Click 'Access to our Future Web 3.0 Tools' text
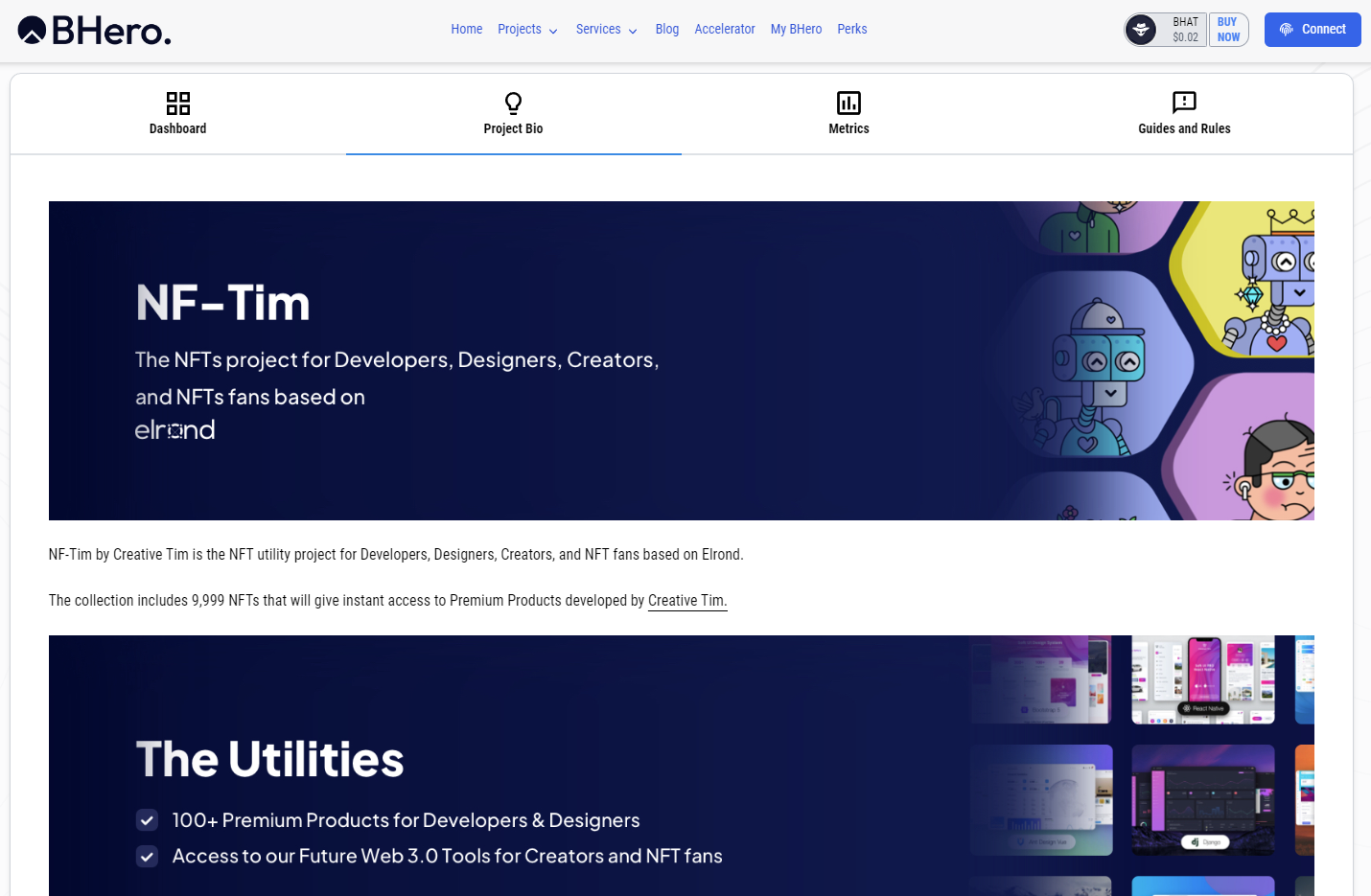 [x=448, y=856]
